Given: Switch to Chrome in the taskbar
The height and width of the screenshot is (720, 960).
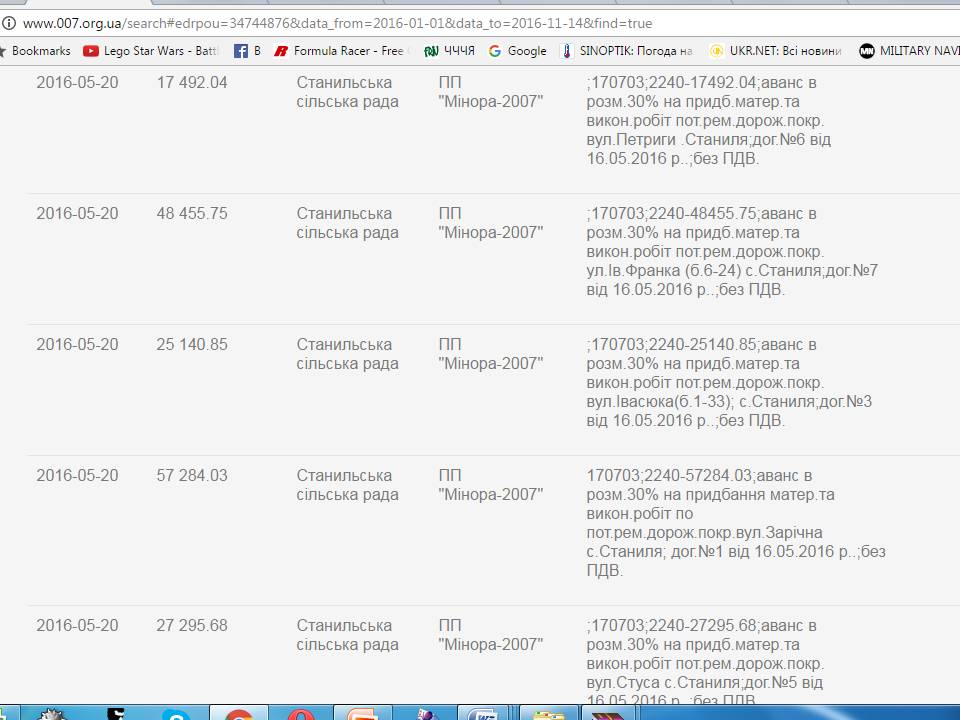Looking at the screenshot, I should (238, 714).
